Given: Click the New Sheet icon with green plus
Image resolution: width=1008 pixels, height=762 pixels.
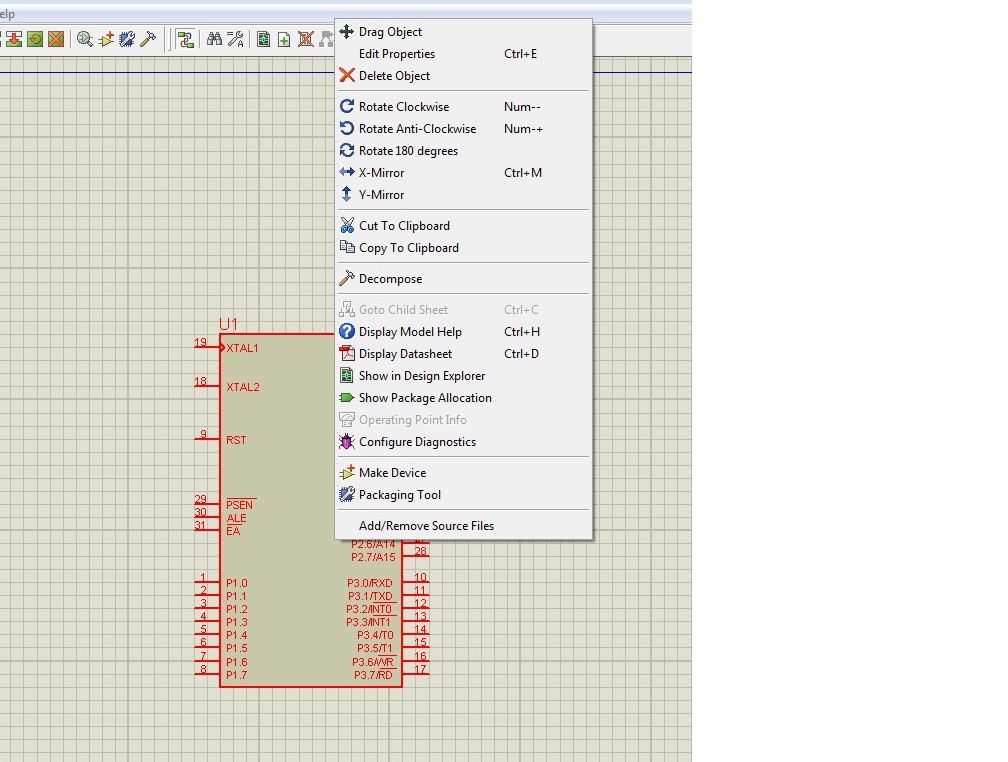Looking at the screenshot, I should click(x=284, y=39).
